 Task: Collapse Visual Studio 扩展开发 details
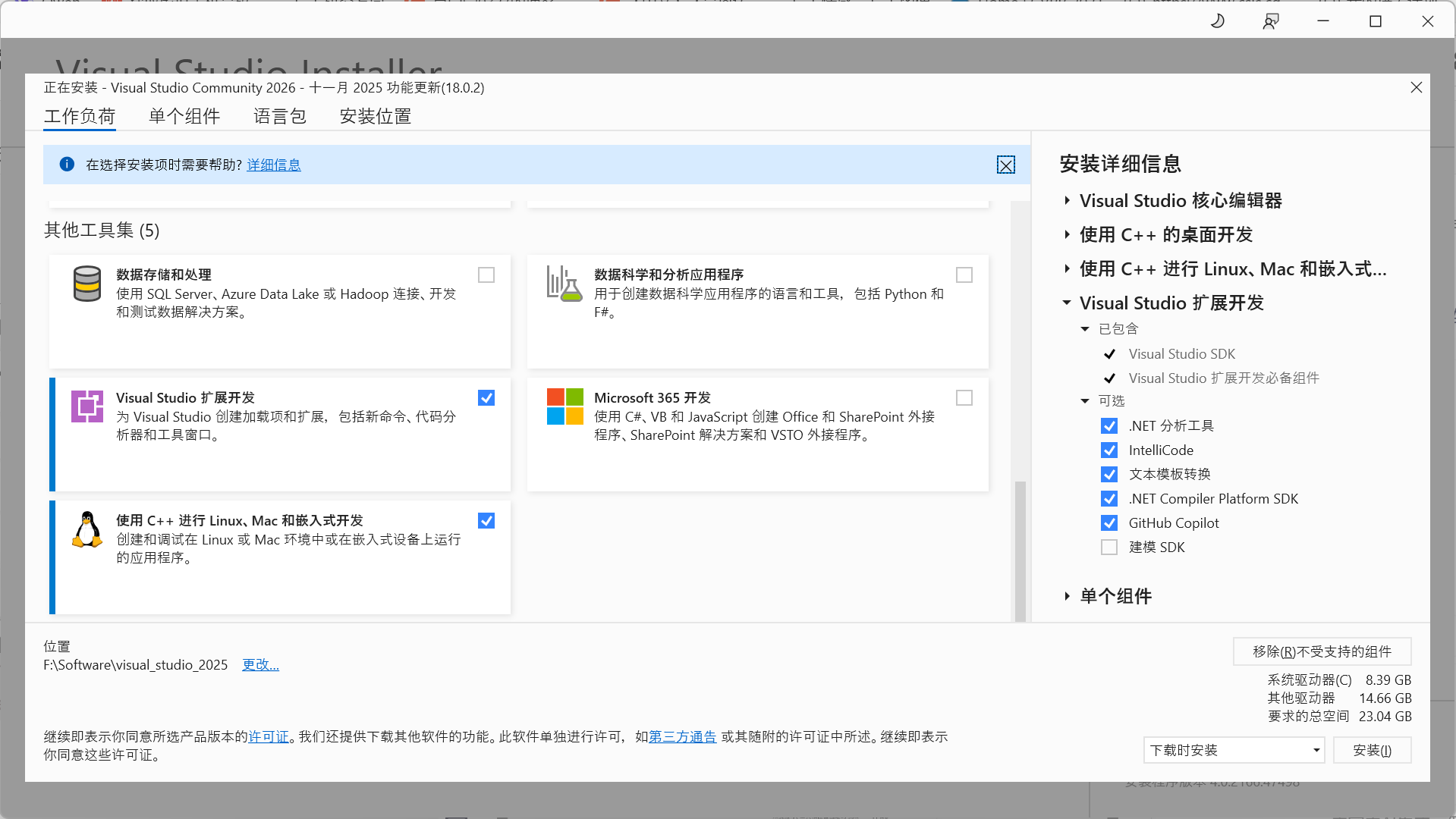tap(1067, 303)
